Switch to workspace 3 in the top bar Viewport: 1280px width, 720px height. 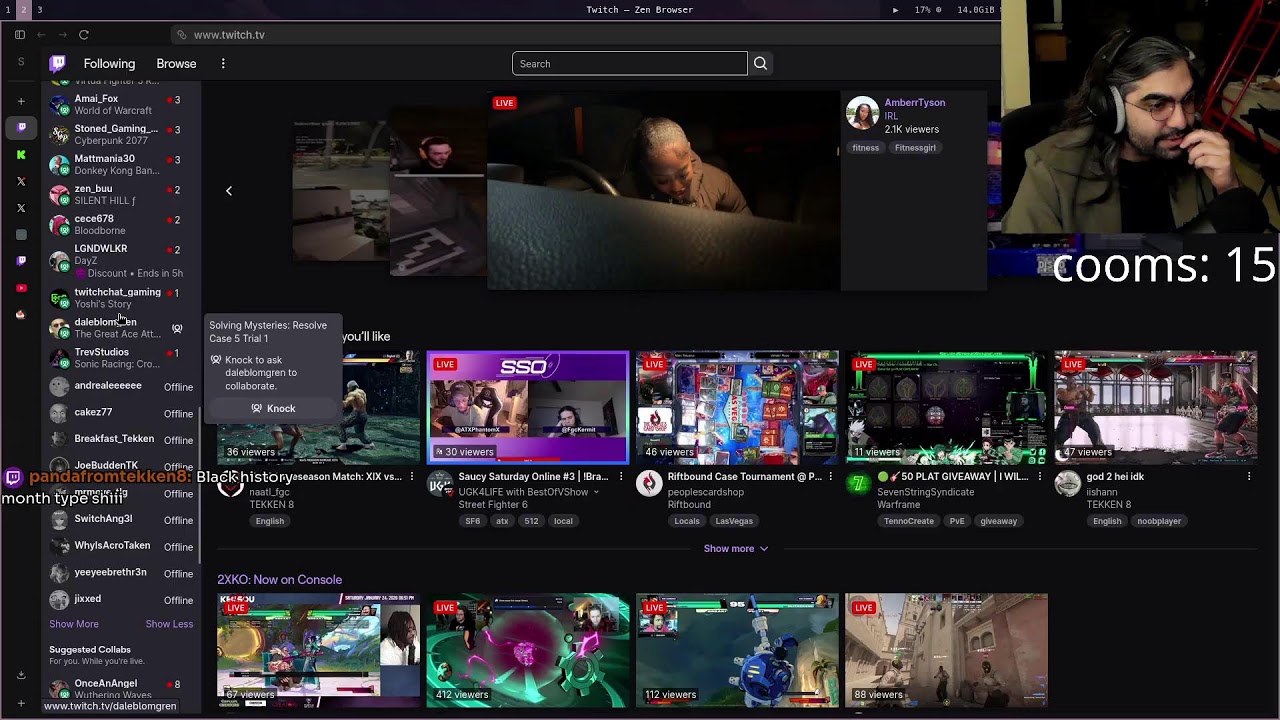coord(40,10)
